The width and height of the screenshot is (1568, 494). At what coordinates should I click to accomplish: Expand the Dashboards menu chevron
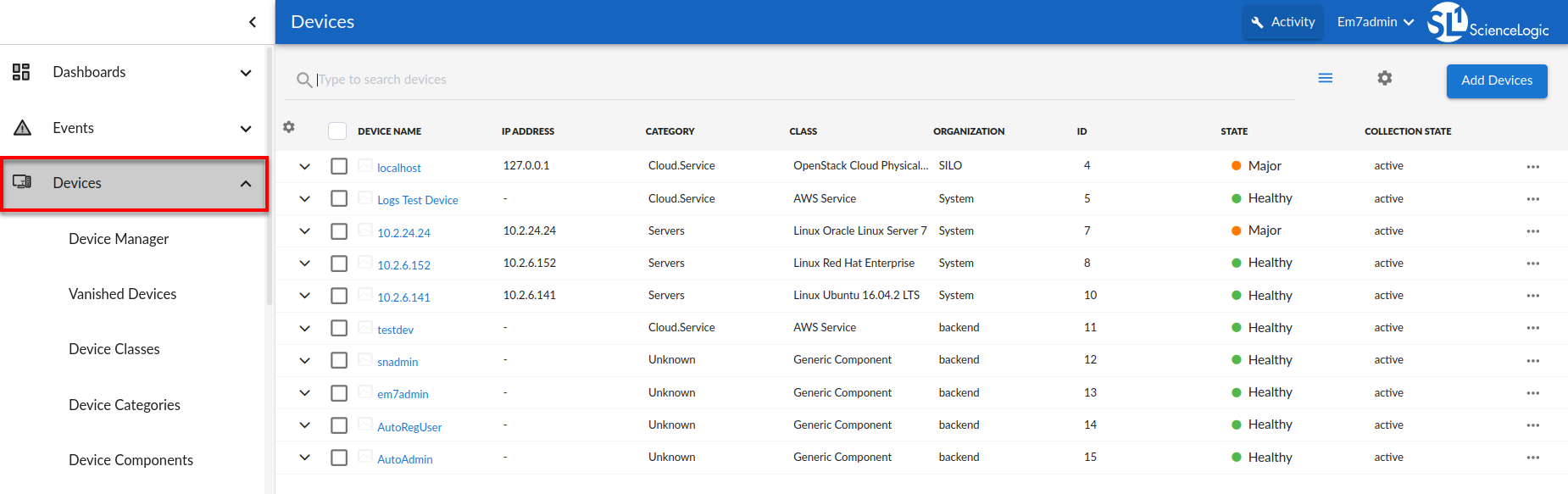(x=246, y=73)
